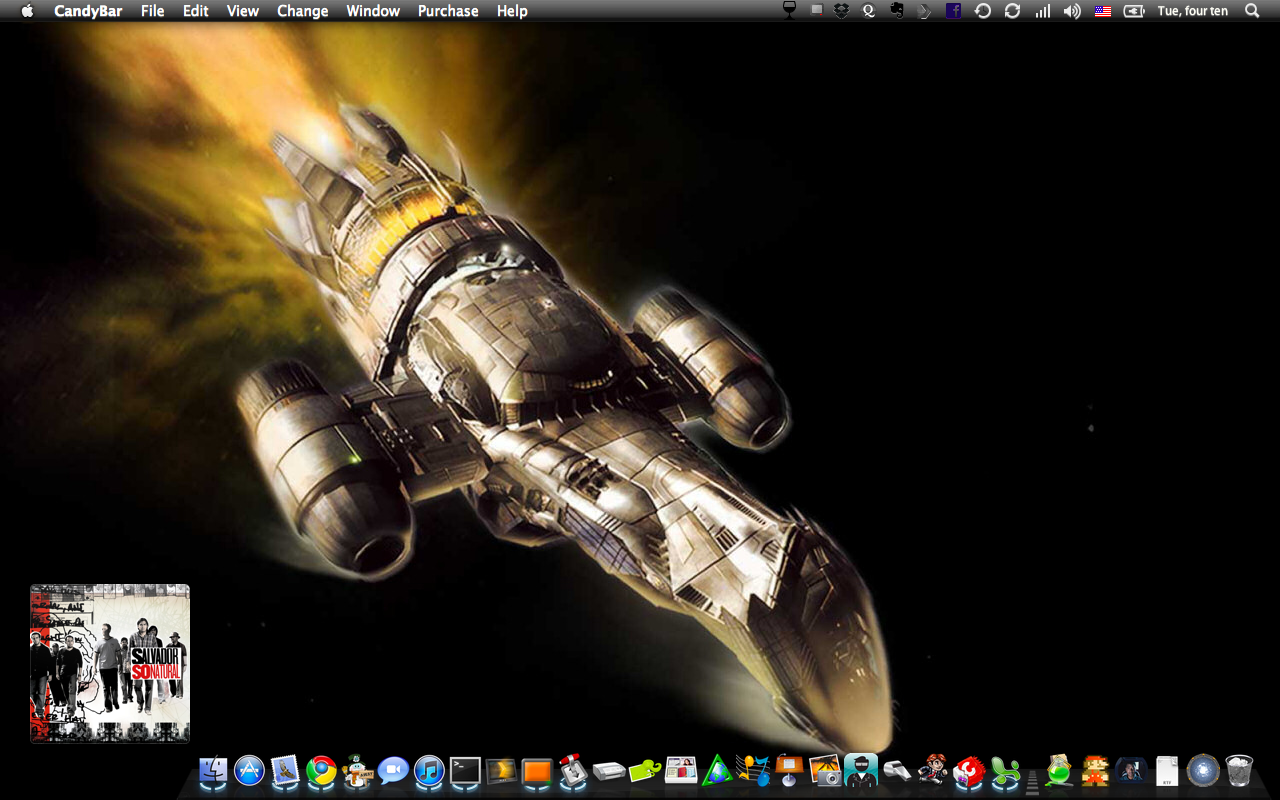The image size is (1280, 800).
Task: Click the green triangle globe Dock icon
Action: pyautogui.click(x=717, y=770)
